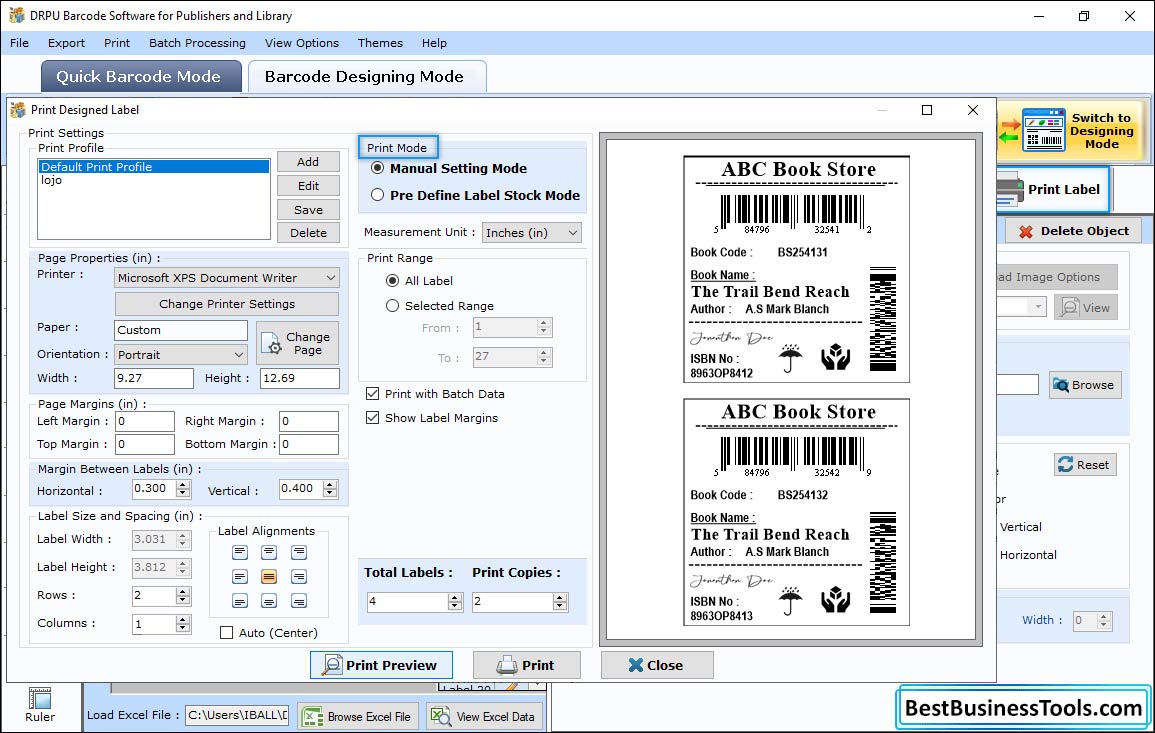Adjust Vertical margin stepper

(x=330, y=488)
